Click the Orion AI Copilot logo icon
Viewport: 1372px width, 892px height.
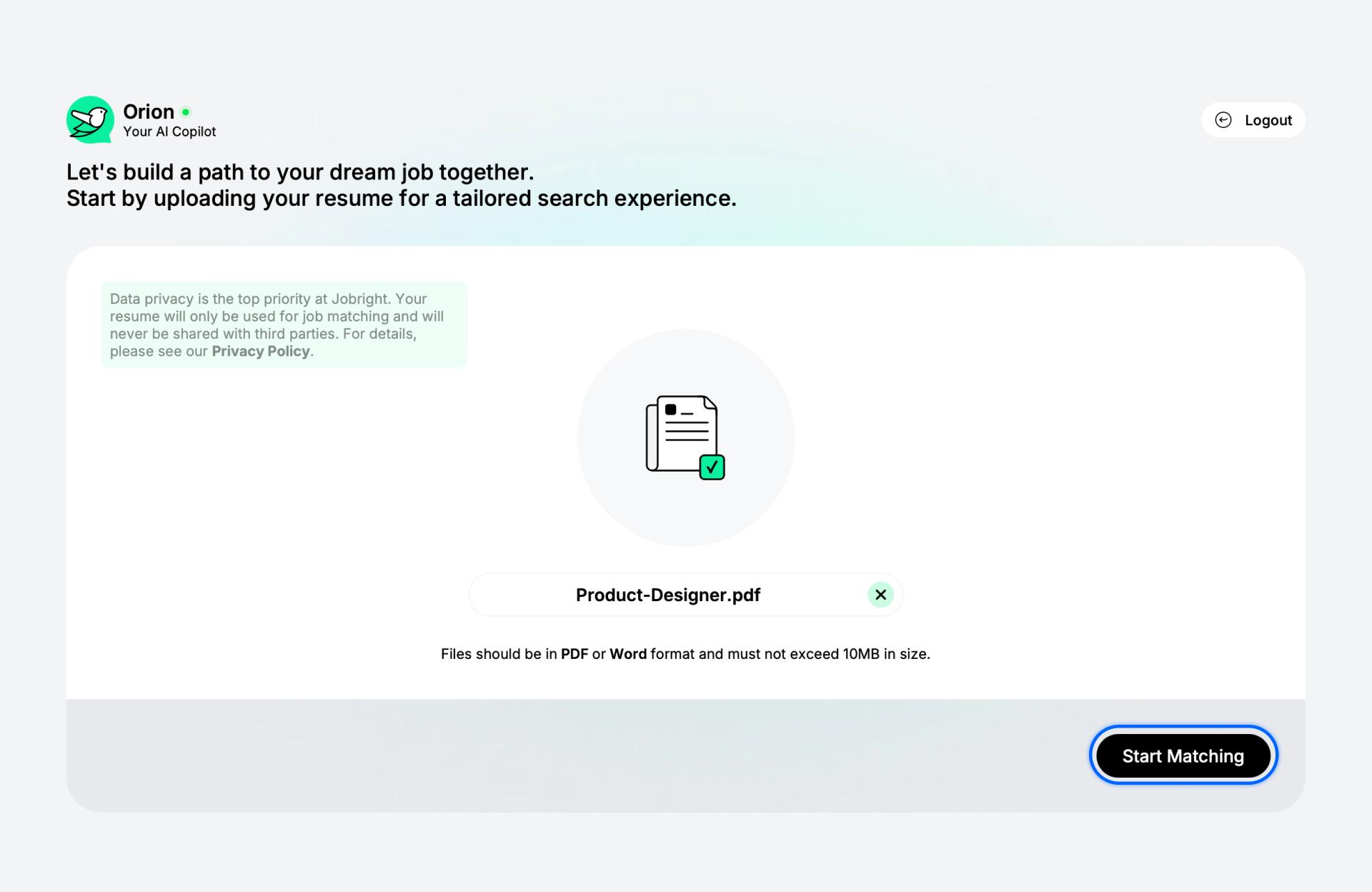[x=90, y=119]
